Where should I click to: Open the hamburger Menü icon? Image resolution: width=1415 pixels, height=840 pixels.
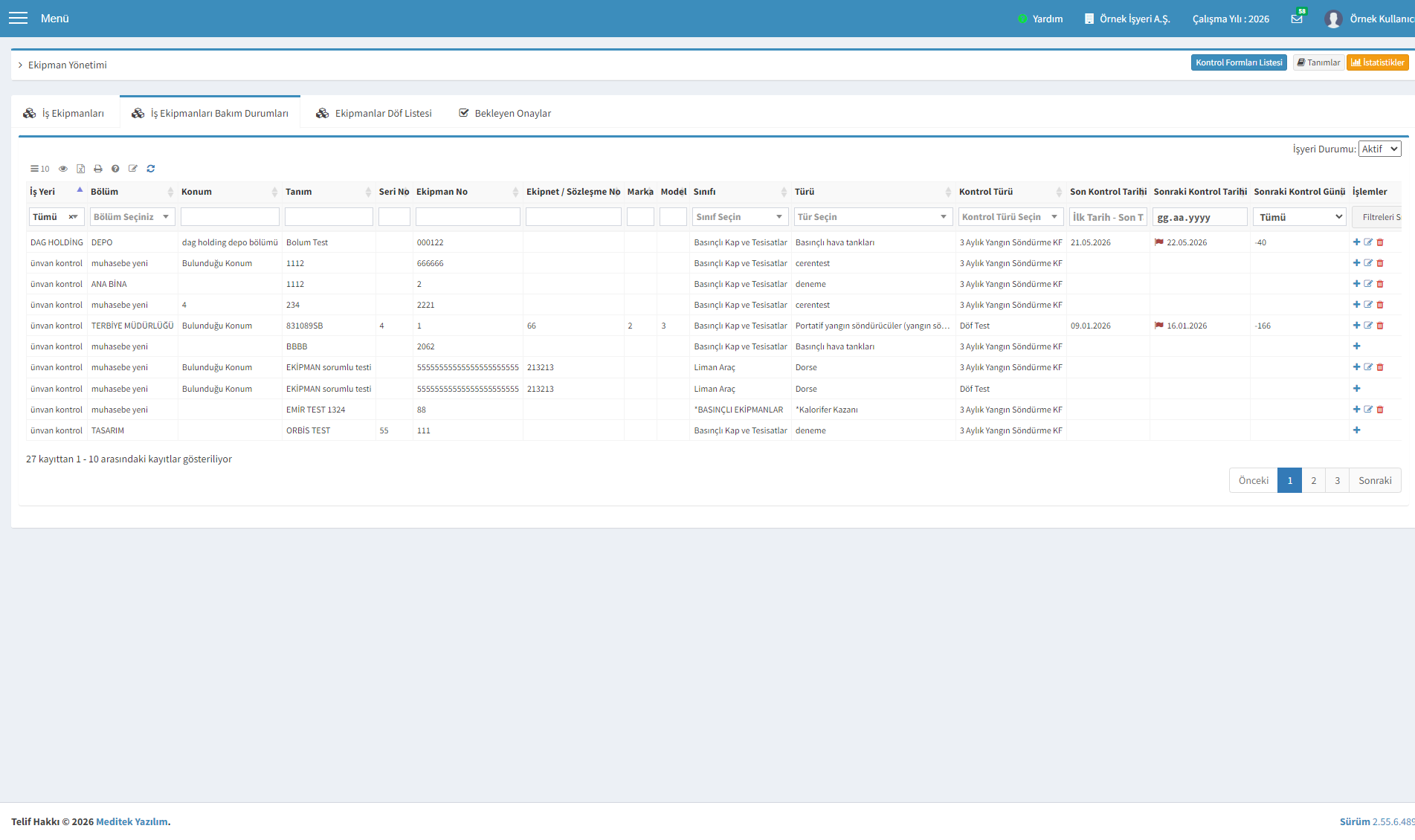click(x=18, y=19)
